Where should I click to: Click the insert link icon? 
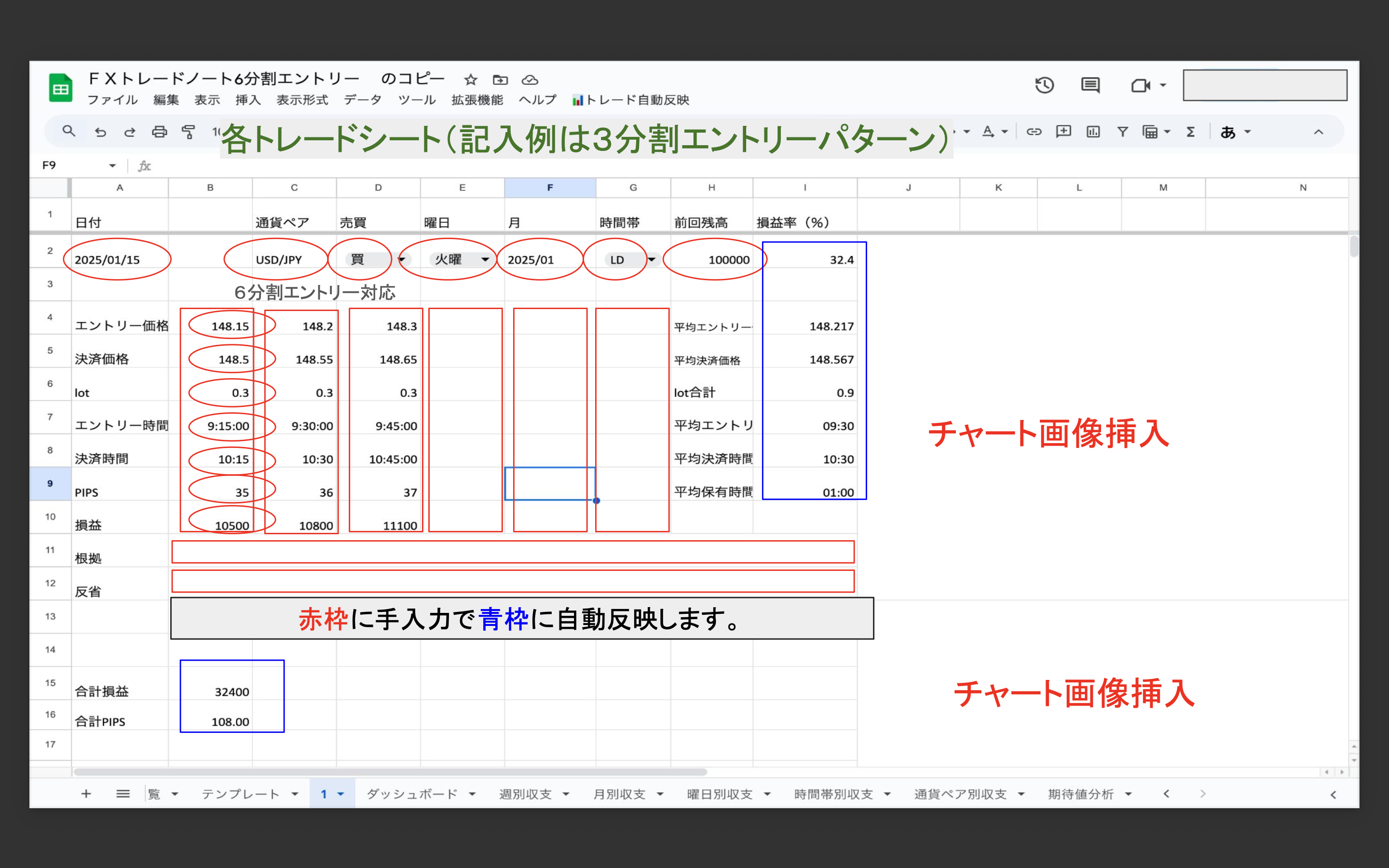1034,132
